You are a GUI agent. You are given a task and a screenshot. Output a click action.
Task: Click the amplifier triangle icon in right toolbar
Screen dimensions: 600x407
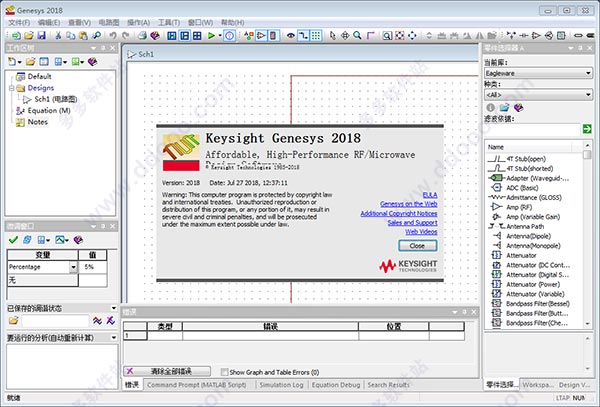click(x=536, y=36)
